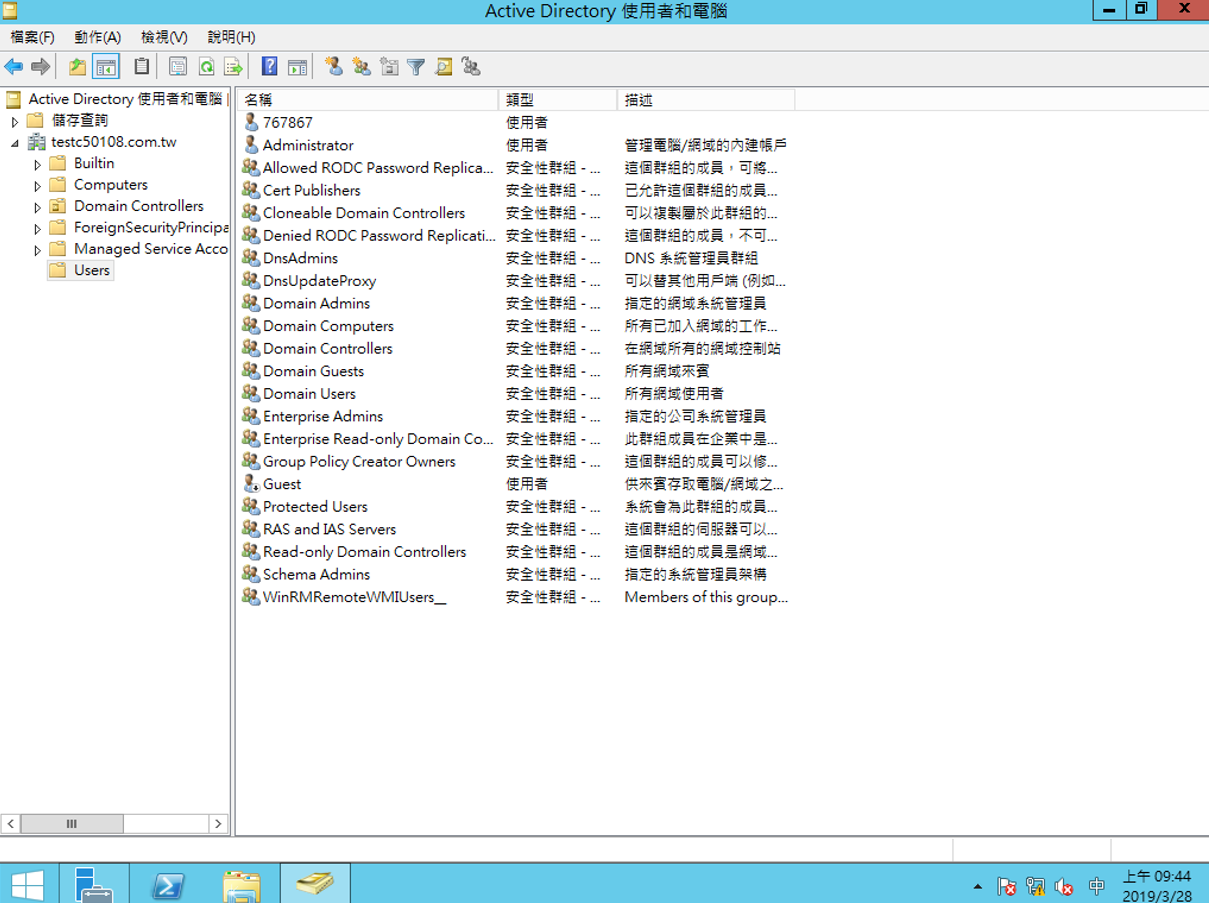1209x903 pixels.
Task: Open 檢視(V) menu
Action: 164,37
